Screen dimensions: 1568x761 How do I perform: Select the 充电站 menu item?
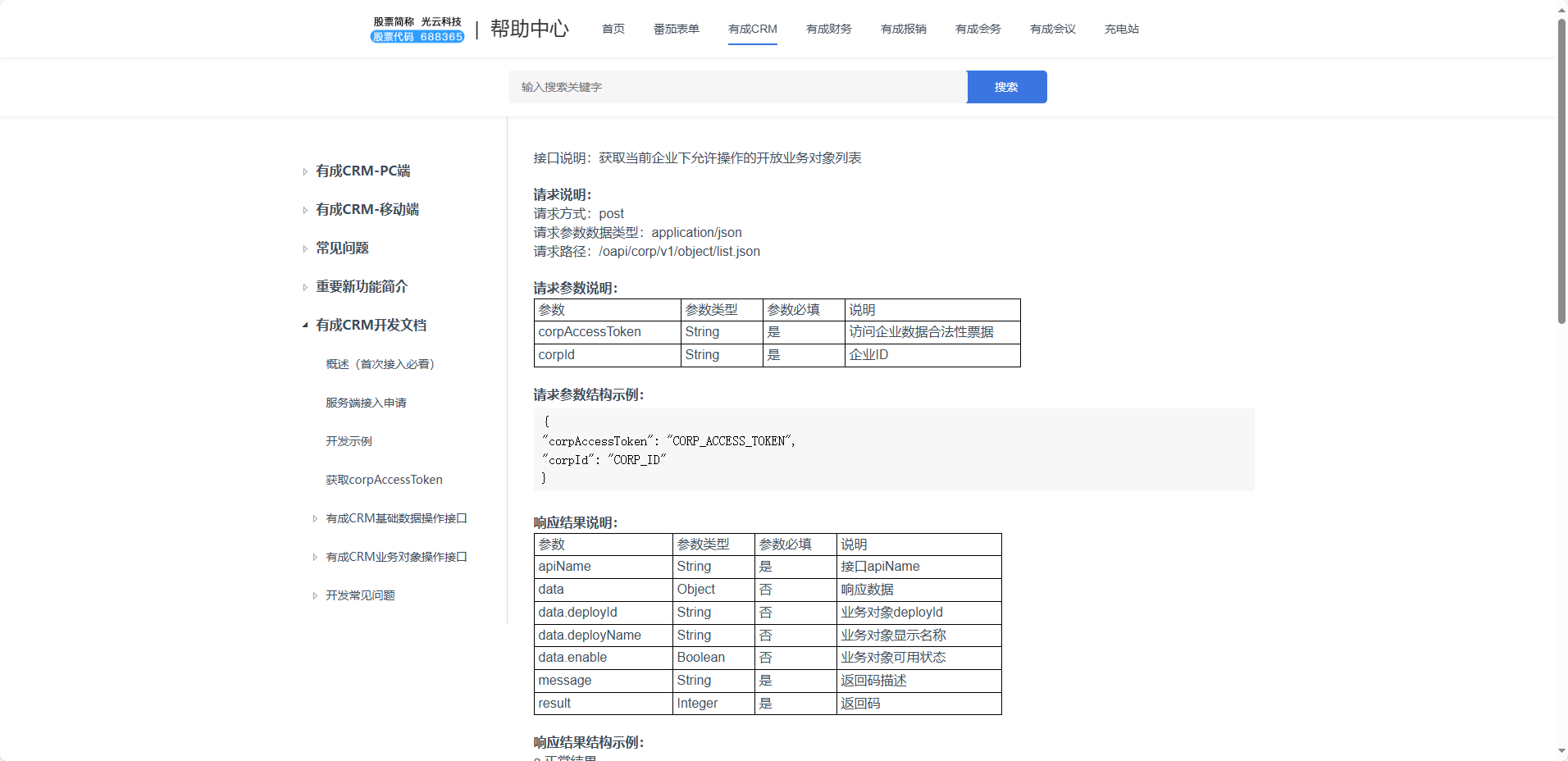click(1121, 29)
